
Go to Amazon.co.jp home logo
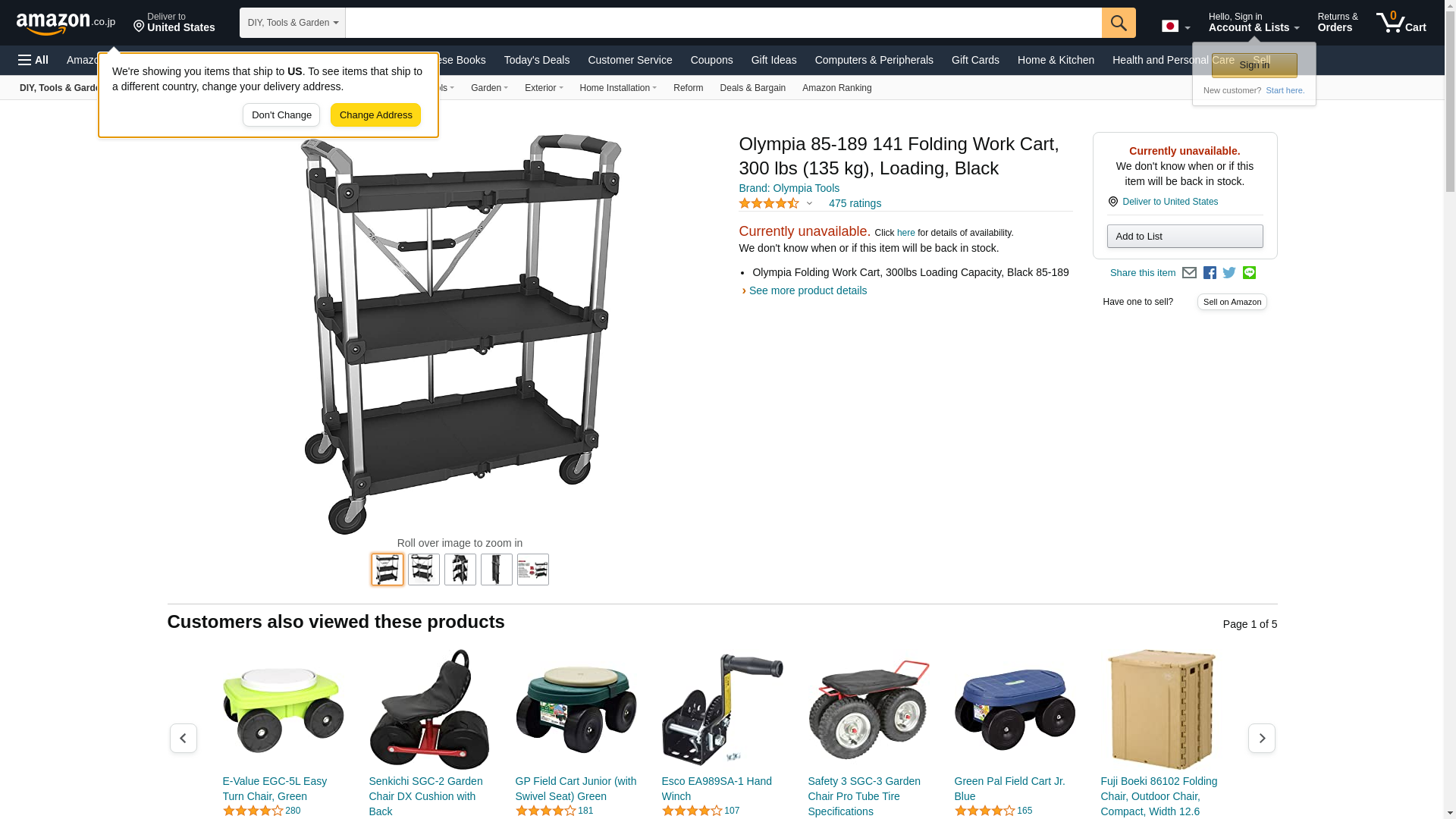(x=66, y=24)
